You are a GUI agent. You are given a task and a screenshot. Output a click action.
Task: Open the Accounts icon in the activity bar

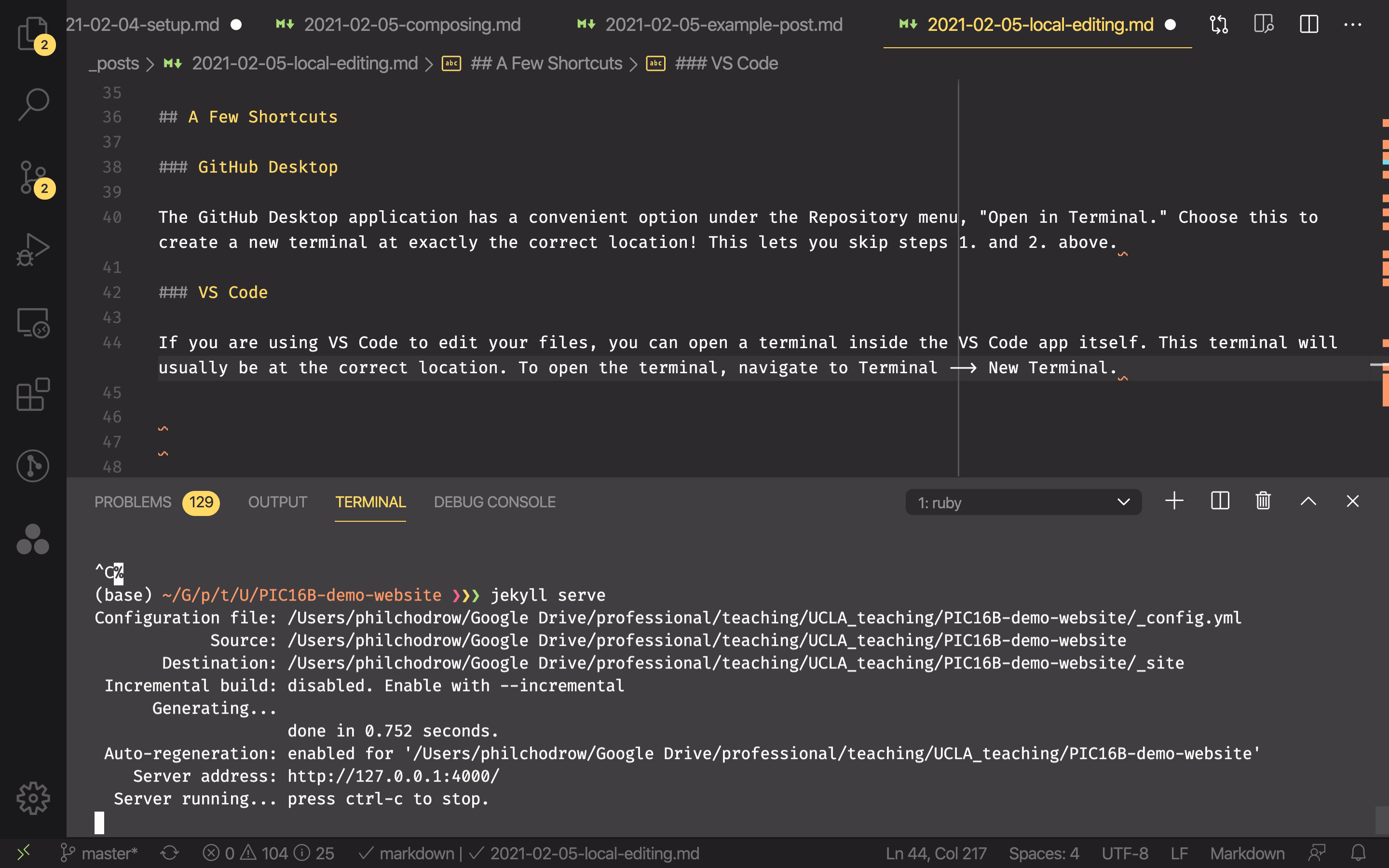(x=33, y=540)
